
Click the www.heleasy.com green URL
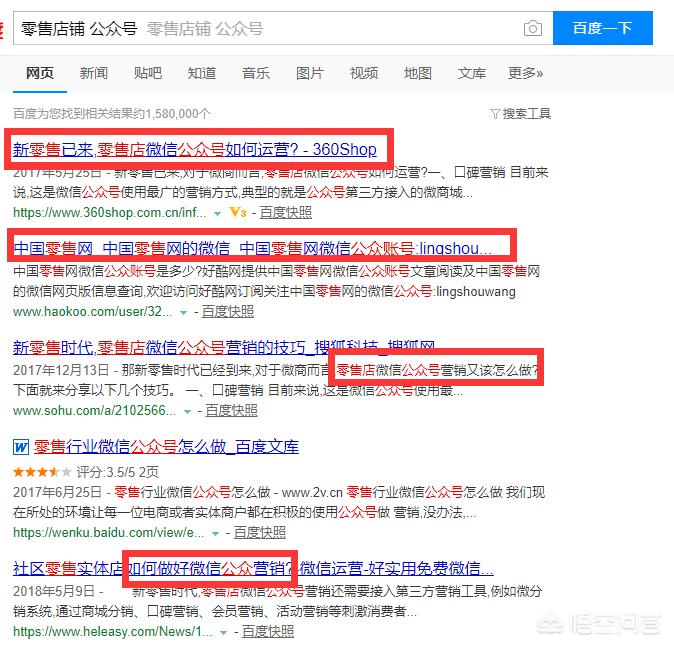113,631
